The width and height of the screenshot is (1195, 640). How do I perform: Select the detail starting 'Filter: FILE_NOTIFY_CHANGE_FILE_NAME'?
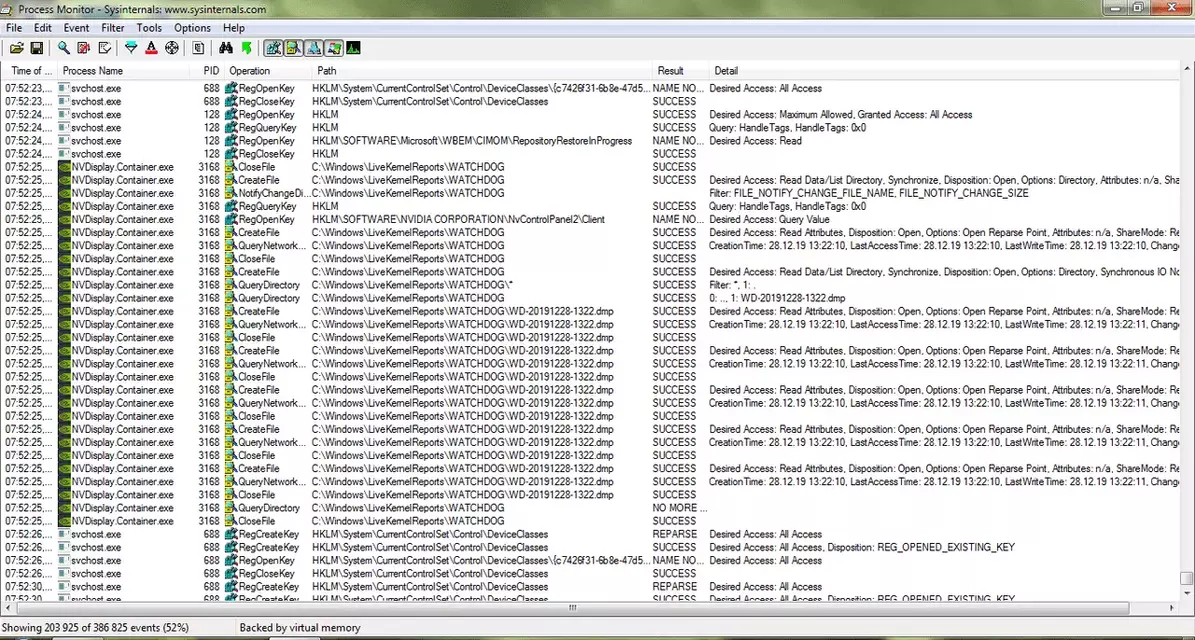(x=869, y=194)
